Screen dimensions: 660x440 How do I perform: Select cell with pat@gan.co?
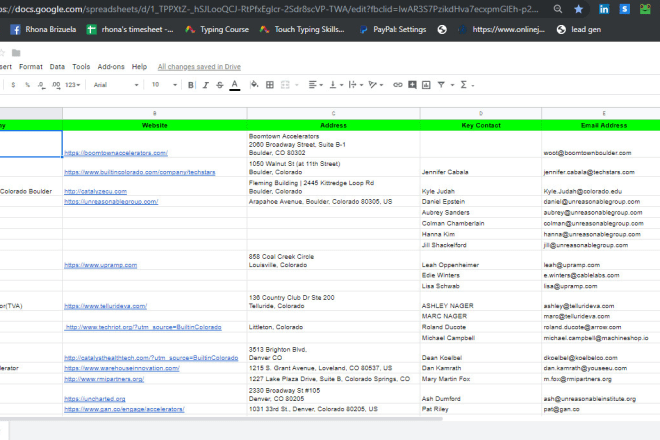(601, 409)
